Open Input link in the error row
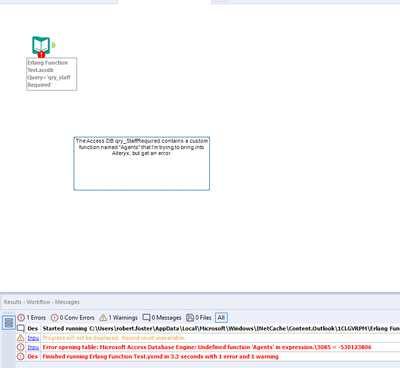Screen dimensions: 400x368 (x=33, y=347)
